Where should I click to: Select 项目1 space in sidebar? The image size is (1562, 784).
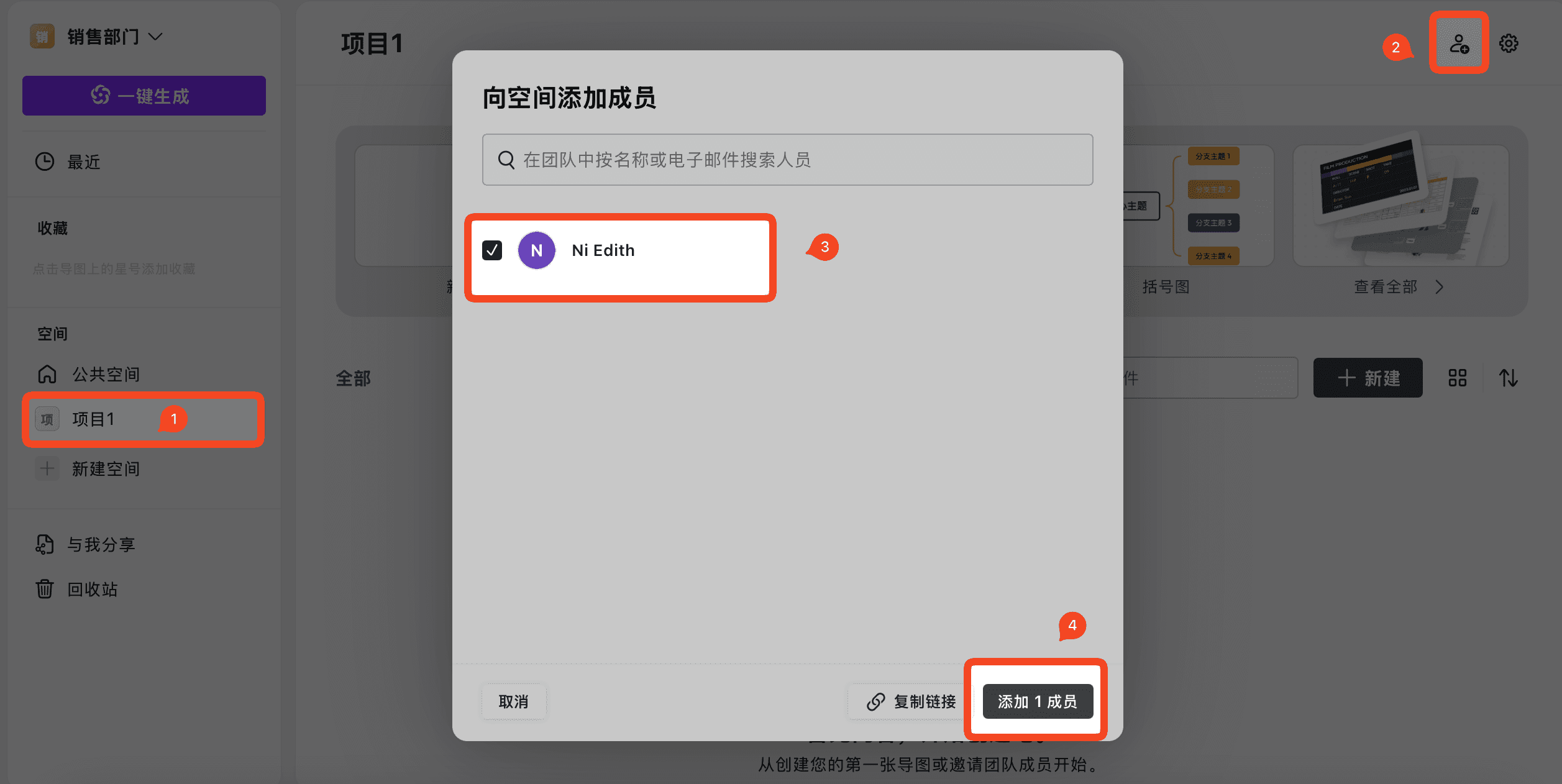click(x=93, y=419)
